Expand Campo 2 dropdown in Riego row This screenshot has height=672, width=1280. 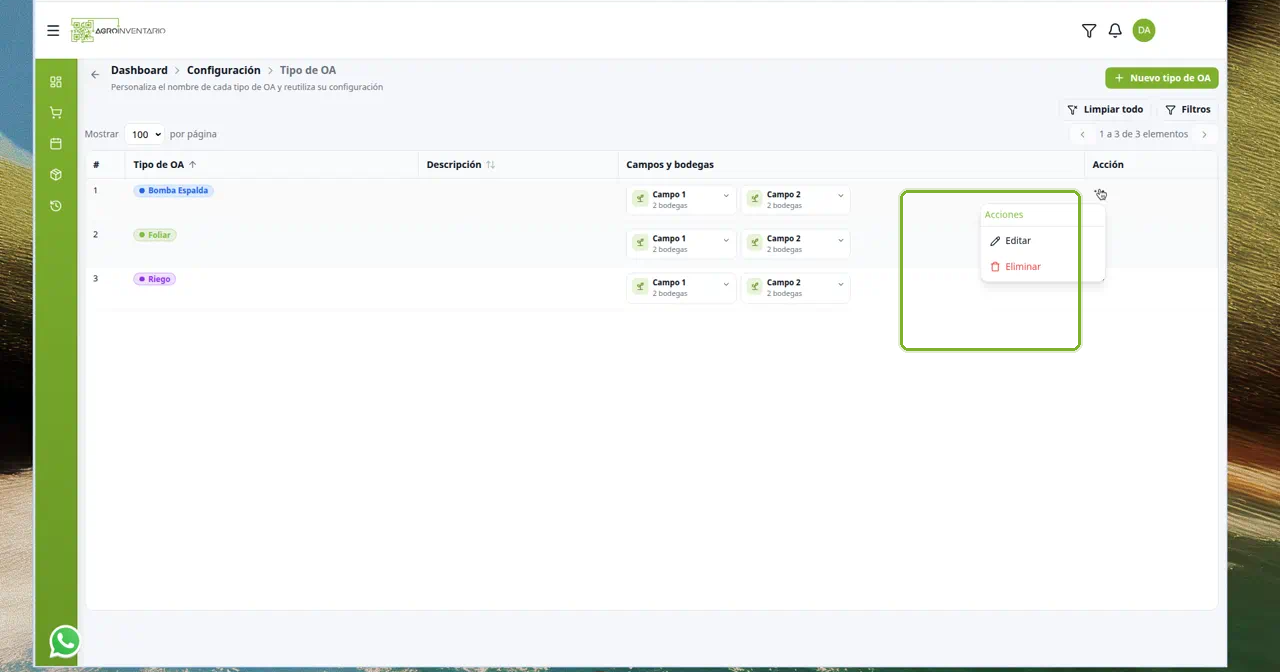pyautogui.click(x=796, y=288)
